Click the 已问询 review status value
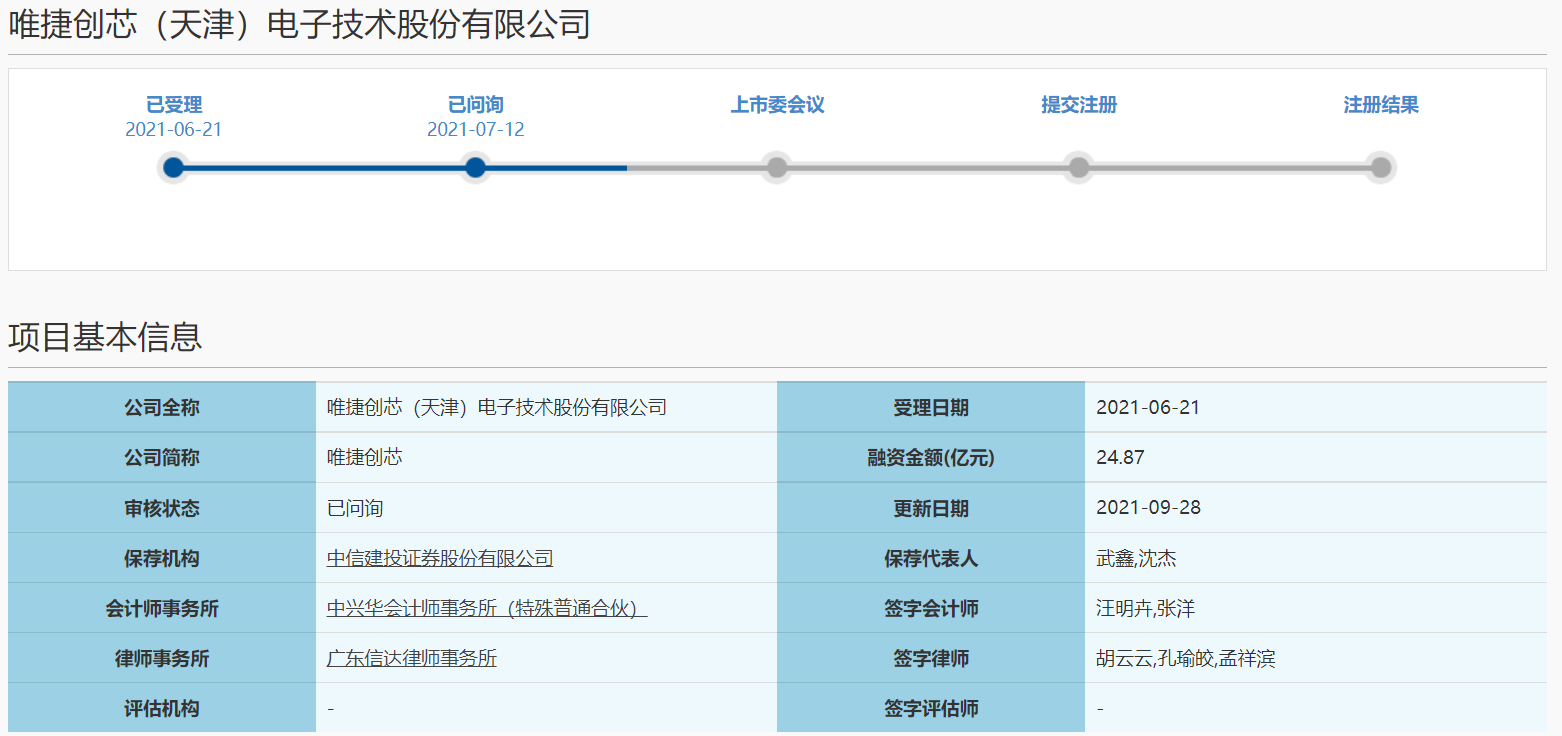 (x=355, y=508)
